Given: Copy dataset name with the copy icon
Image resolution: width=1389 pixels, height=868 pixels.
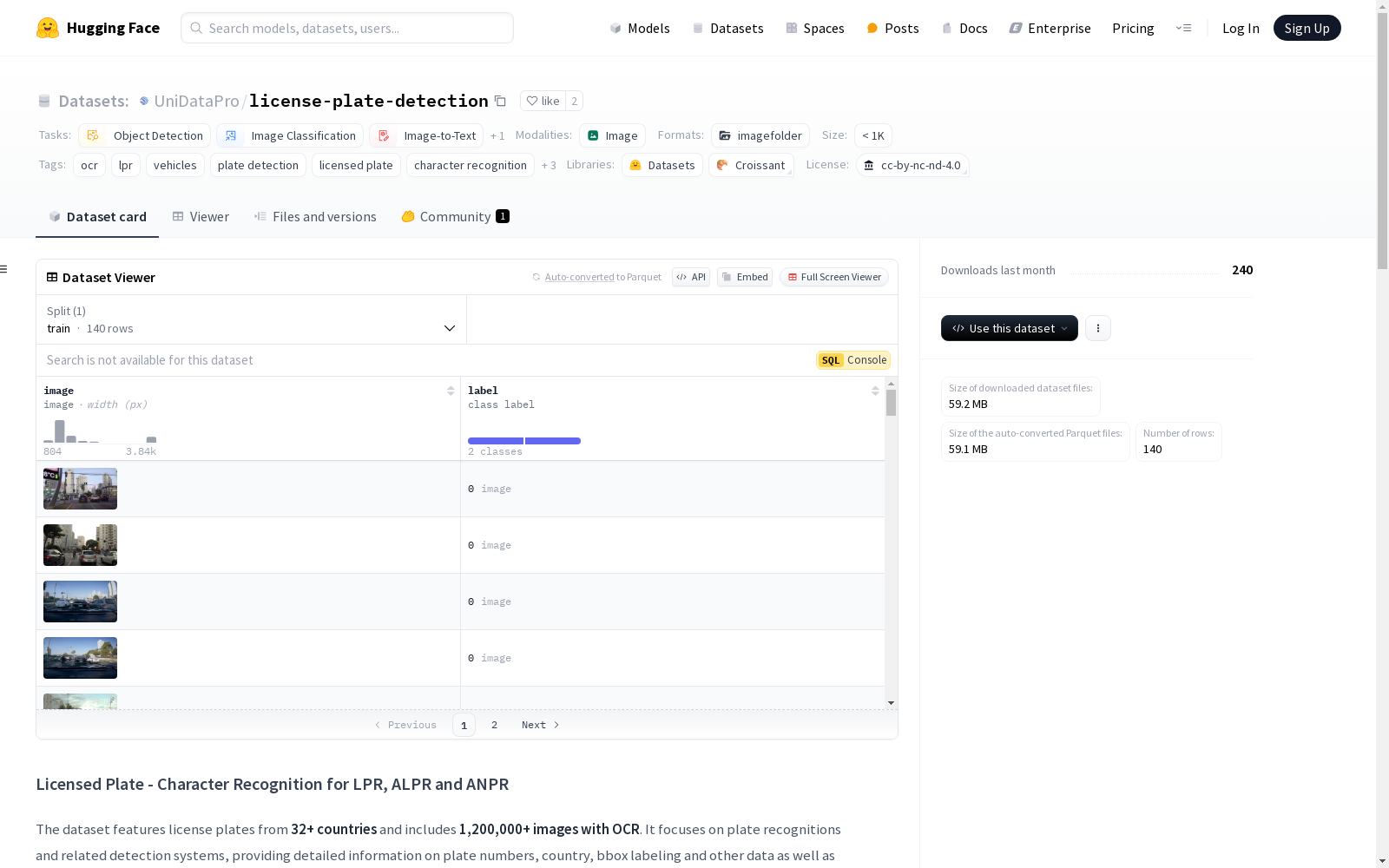Looking at the screenshot, I should [x=500, y=101].
